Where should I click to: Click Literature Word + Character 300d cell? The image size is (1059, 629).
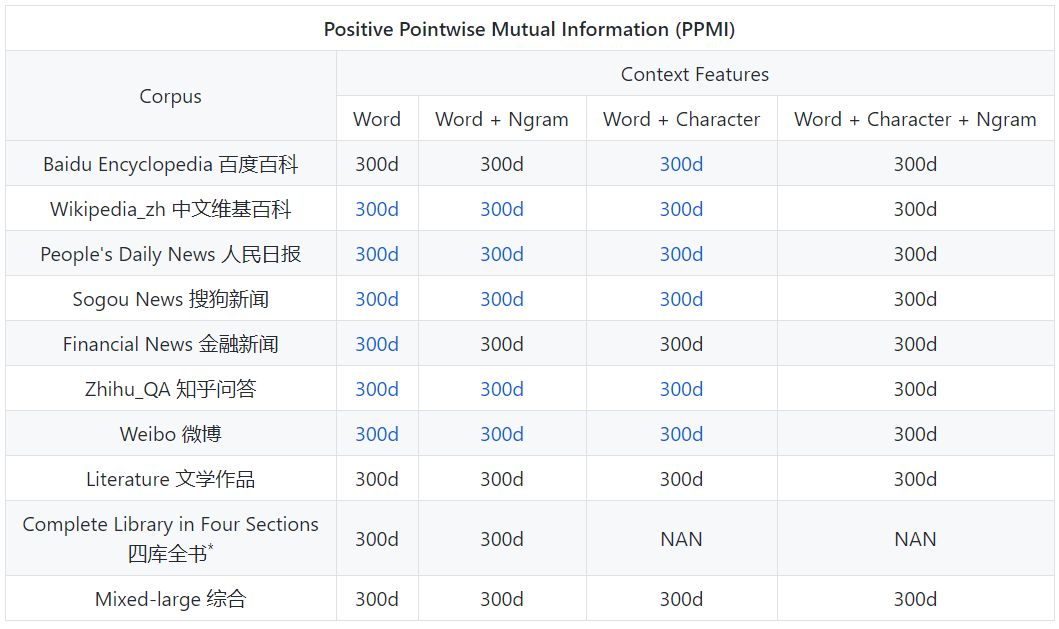tap(681, 480)
